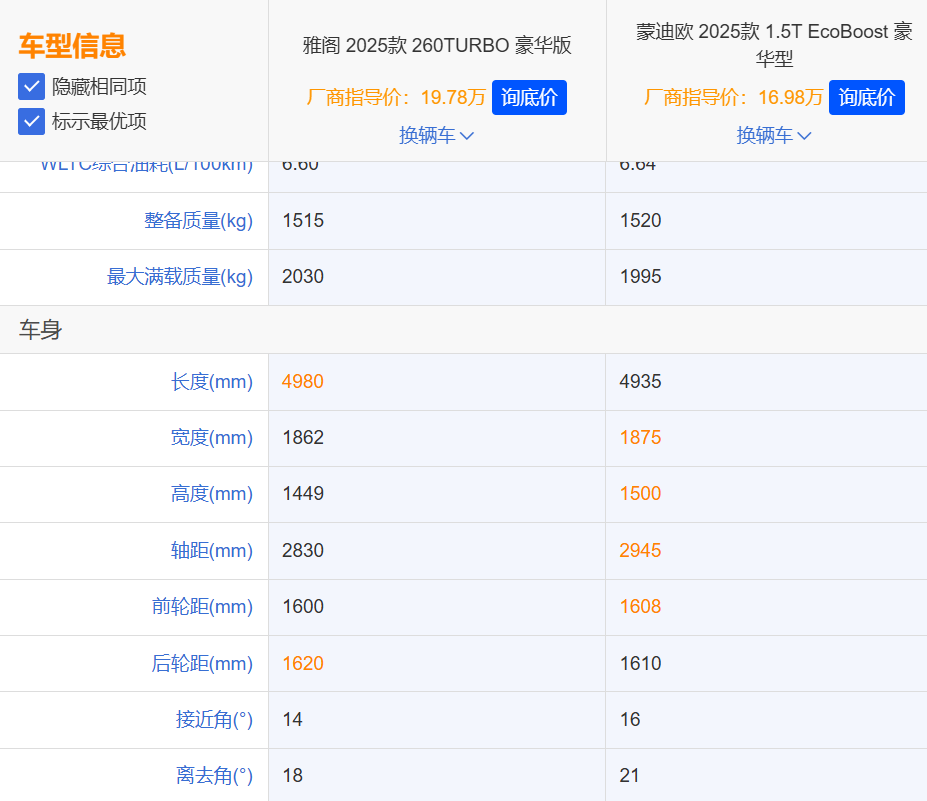Screen dimensions: 927x801
Task: Open 换辆车 dropdown under 蒙迪欧
Action: point(773,135)
